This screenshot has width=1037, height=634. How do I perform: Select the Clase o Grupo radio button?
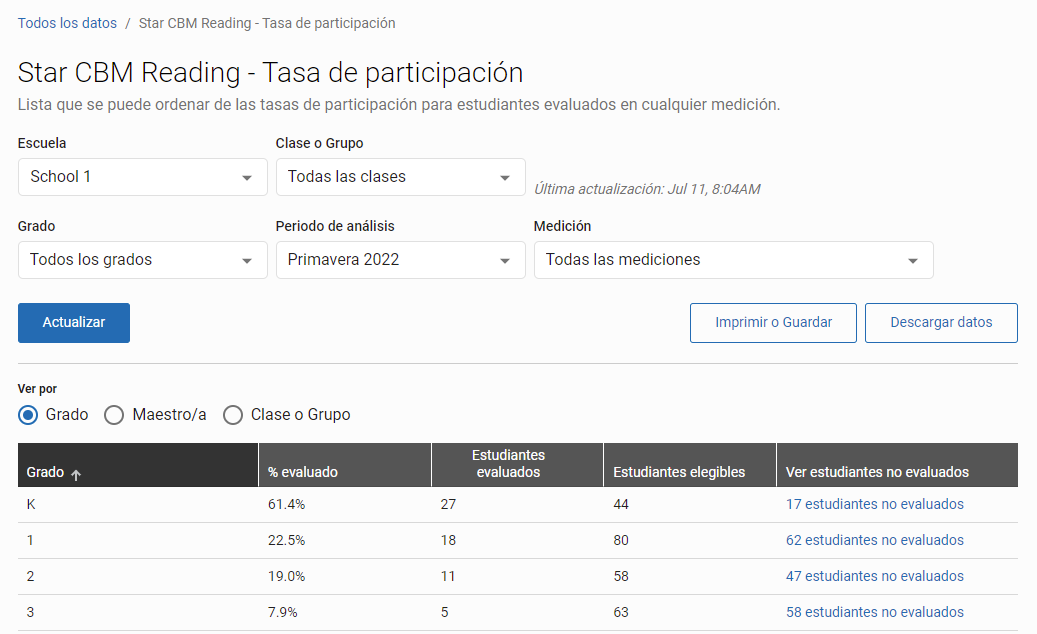point(233,415)
